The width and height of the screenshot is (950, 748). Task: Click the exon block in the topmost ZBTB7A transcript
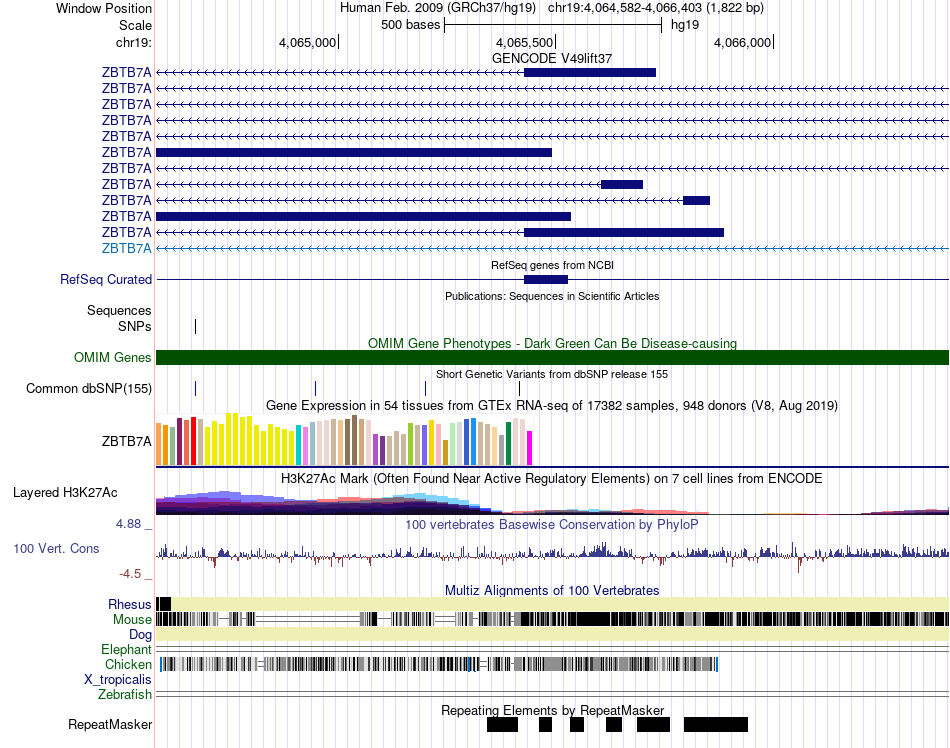click(590, 73)
